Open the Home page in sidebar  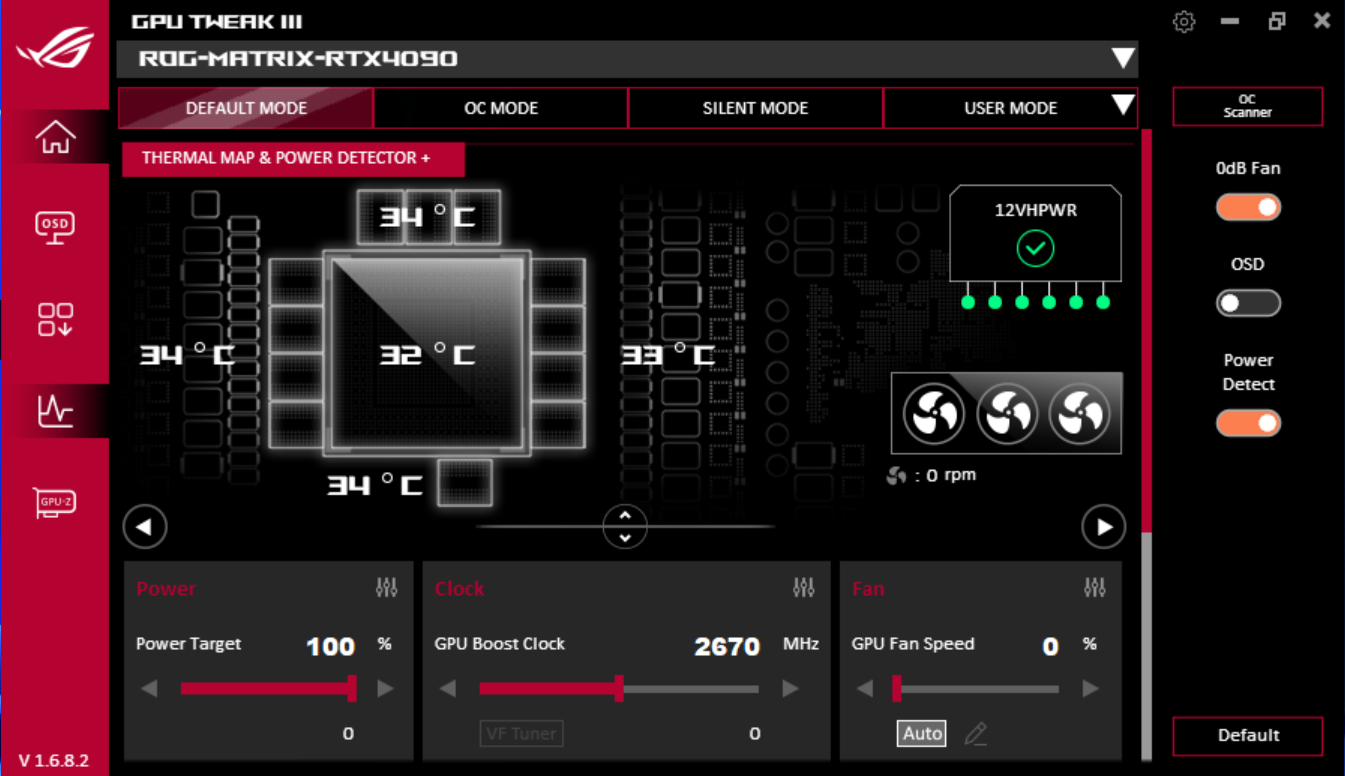click(55, 136)
